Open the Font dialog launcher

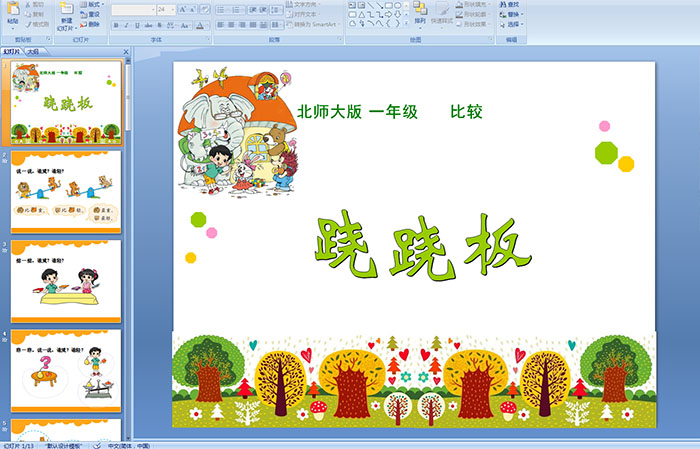[208, 40]
